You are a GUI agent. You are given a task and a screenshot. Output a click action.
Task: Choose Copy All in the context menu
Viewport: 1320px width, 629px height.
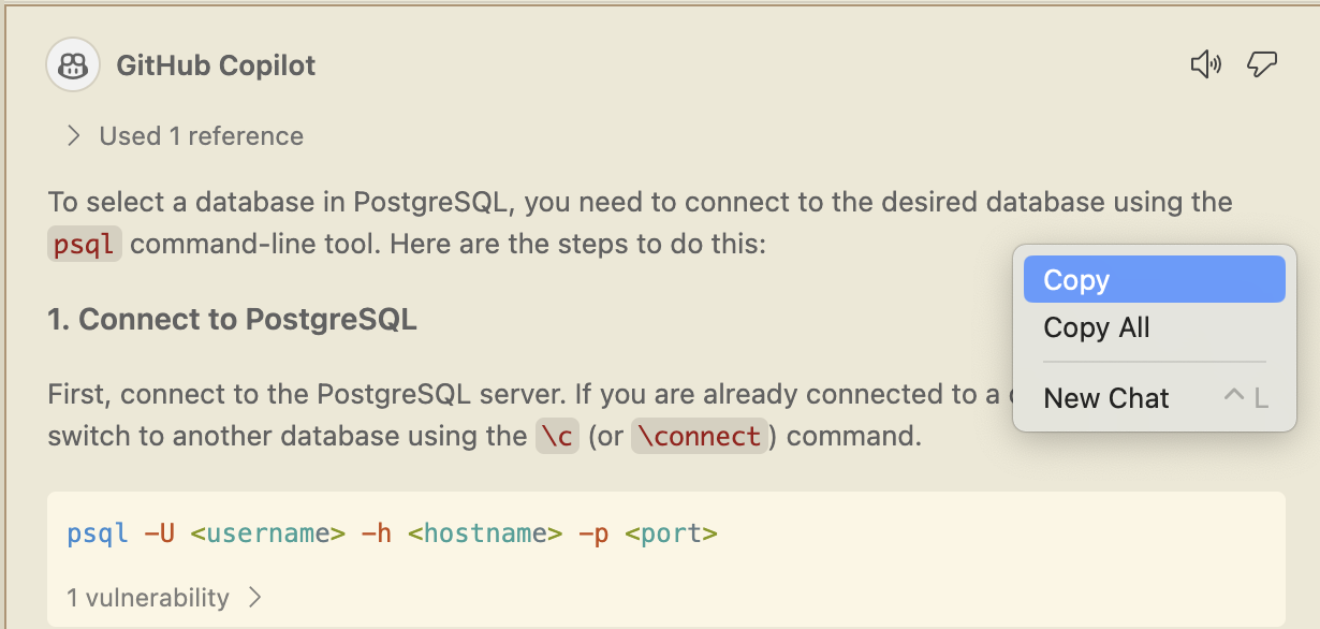(x=1096, y=328)
